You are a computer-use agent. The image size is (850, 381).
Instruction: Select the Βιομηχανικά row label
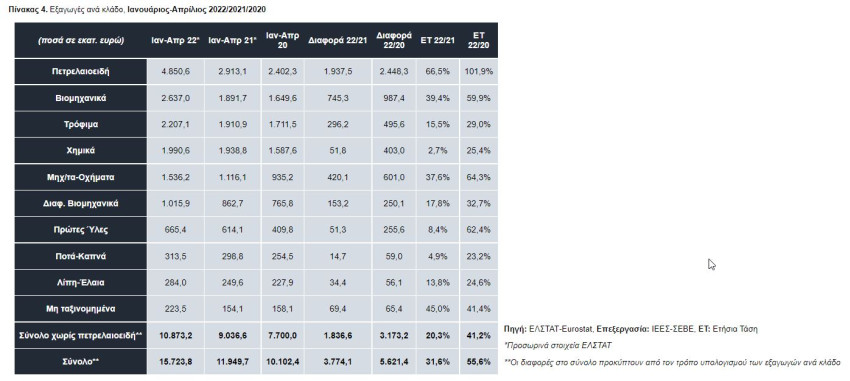pyautogui.click(x=81, y=98)
